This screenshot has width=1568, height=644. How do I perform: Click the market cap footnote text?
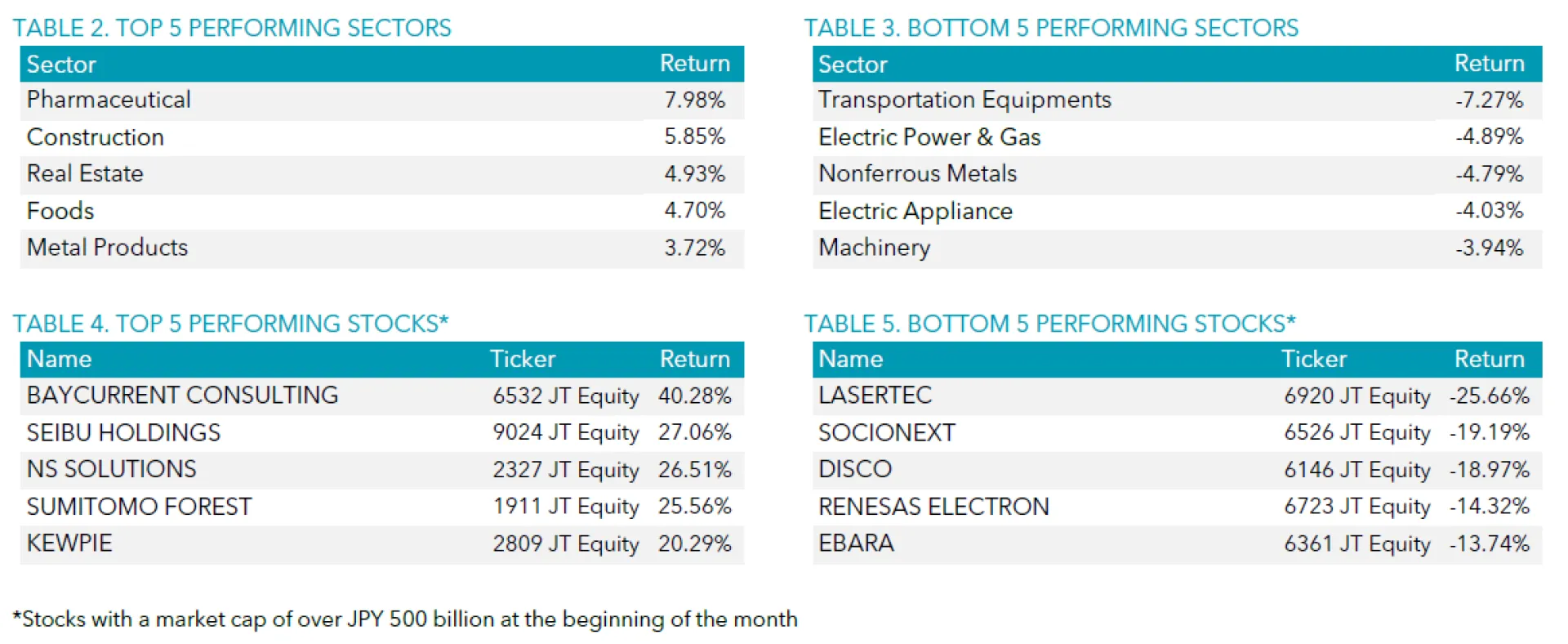tap(405, 619)
